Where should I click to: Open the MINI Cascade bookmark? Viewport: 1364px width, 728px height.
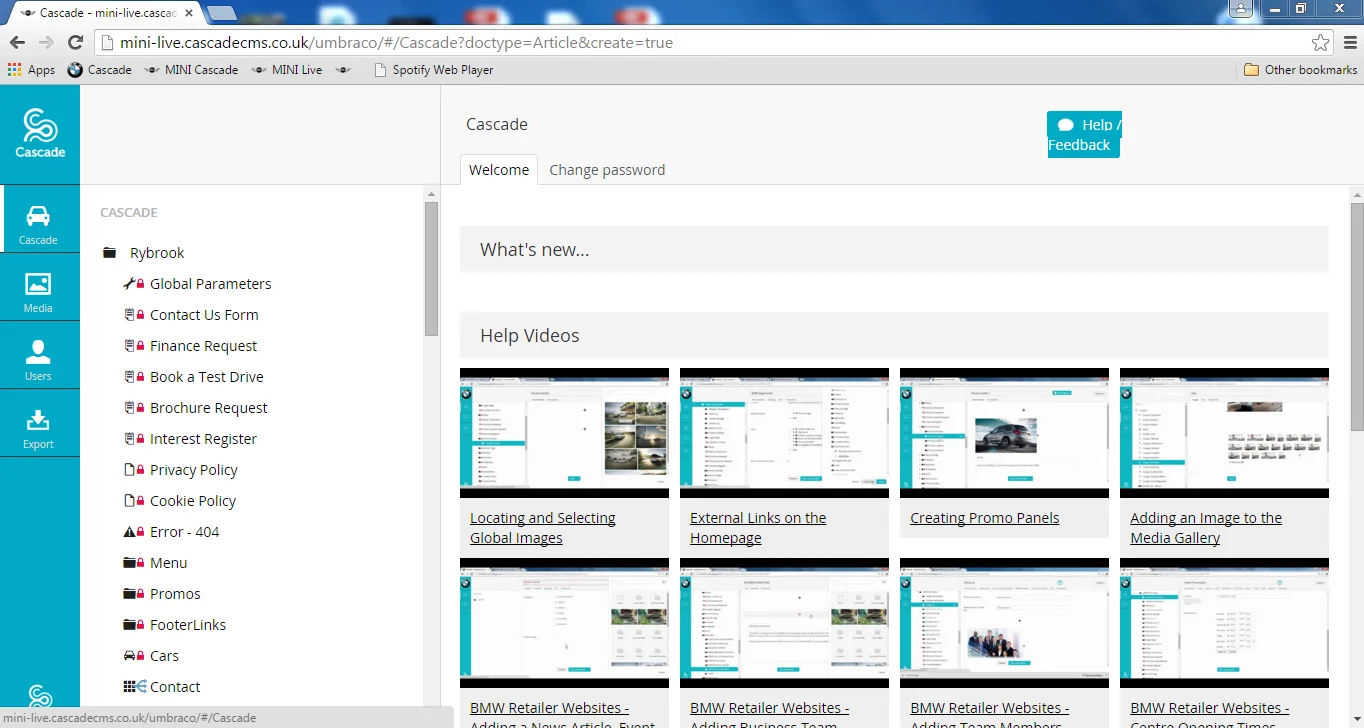pyautogui.click(x=191, y=70)
